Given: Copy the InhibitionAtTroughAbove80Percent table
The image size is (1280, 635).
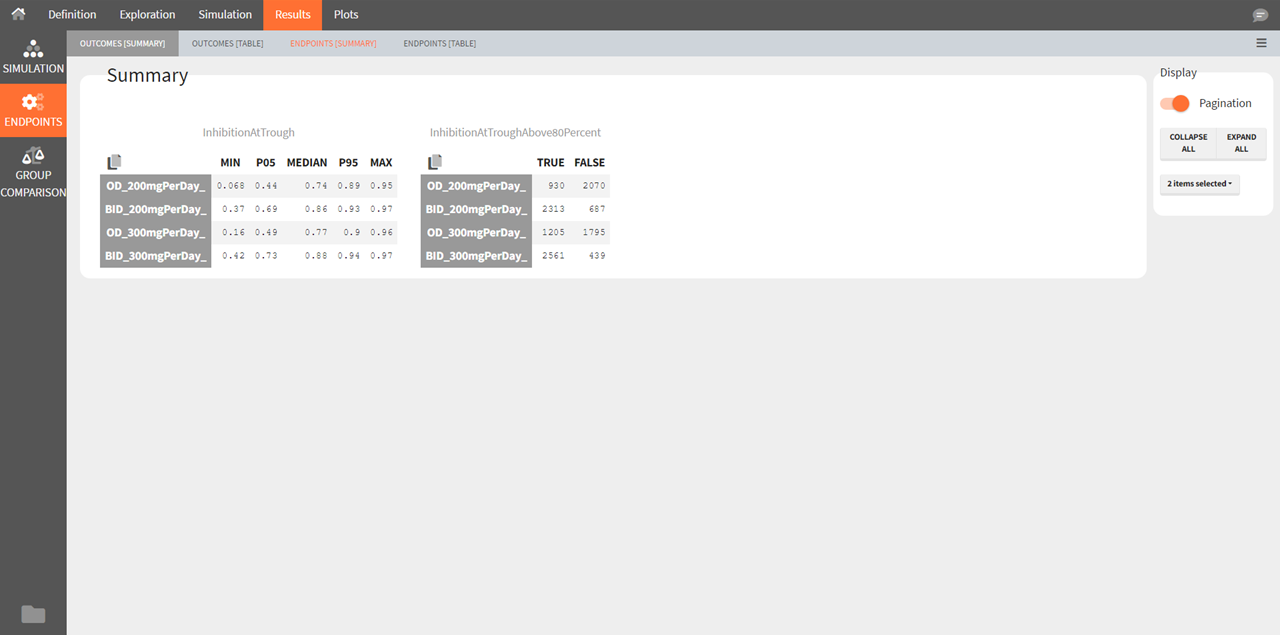Looking at the screenshot, I should (x=435, y=162).
